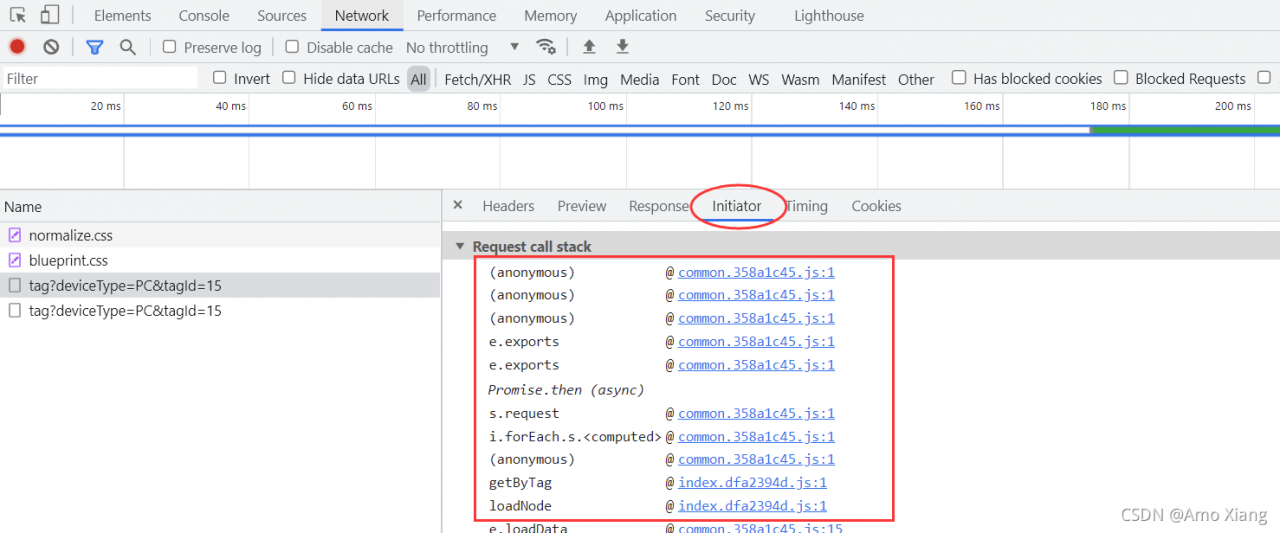Open the No throttling dropdown

click(463, 47)
